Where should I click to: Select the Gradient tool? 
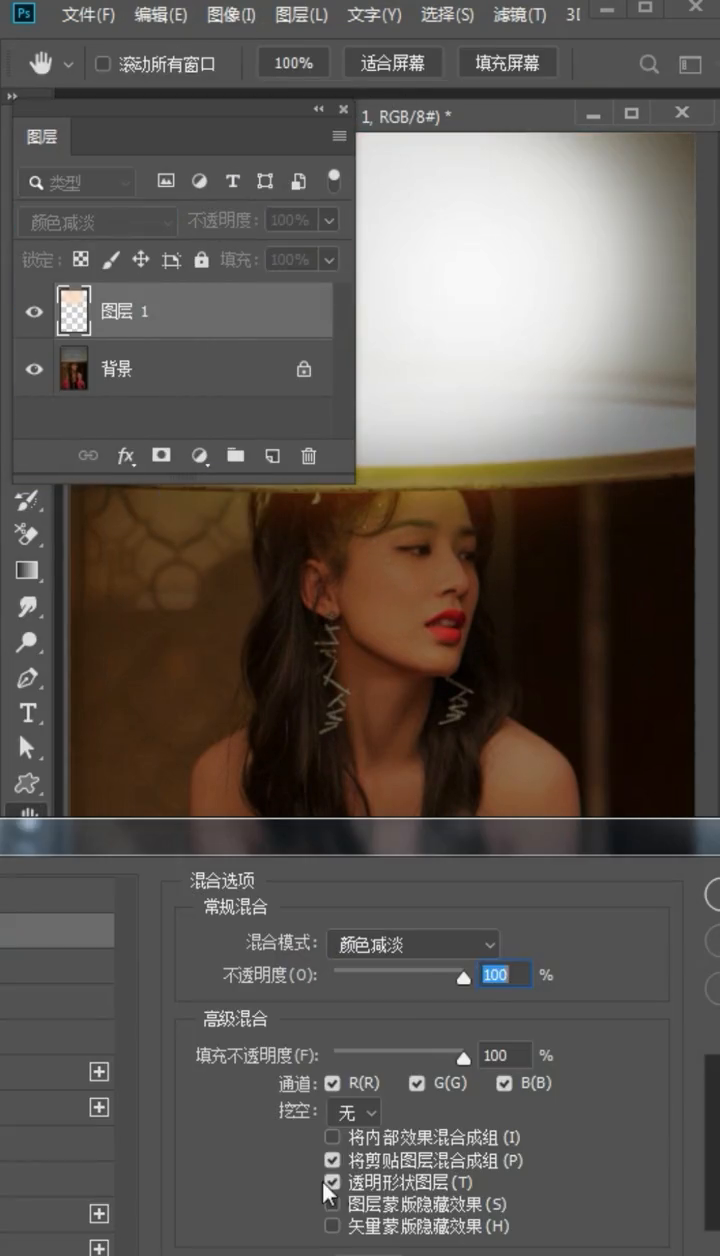[x=28, y=571]
